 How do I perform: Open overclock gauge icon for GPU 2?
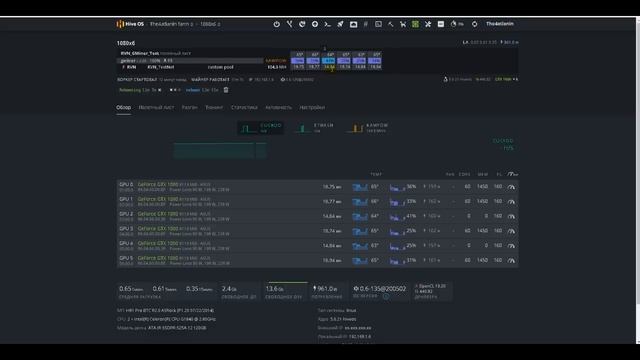(511, 216)
